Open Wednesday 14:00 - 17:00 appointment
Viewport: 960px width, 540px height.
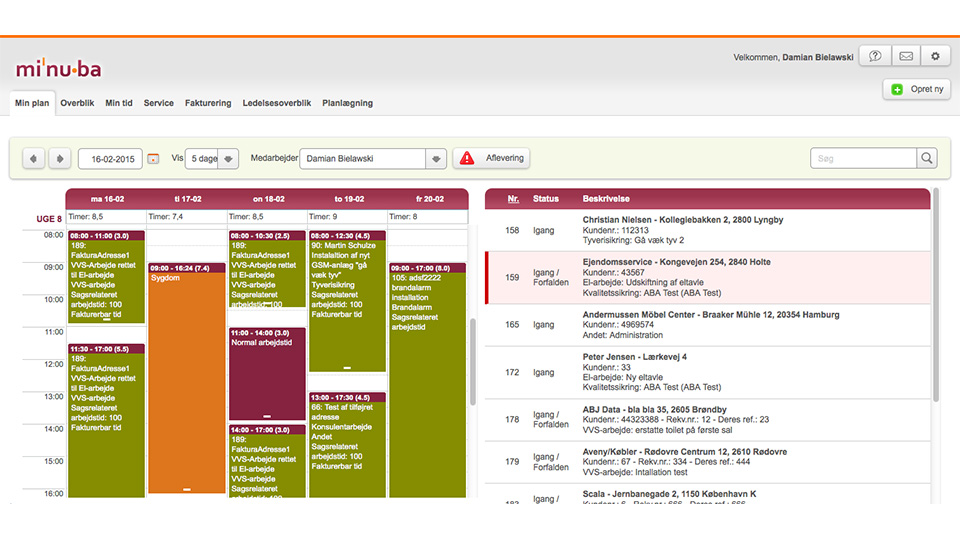(267, 462)
